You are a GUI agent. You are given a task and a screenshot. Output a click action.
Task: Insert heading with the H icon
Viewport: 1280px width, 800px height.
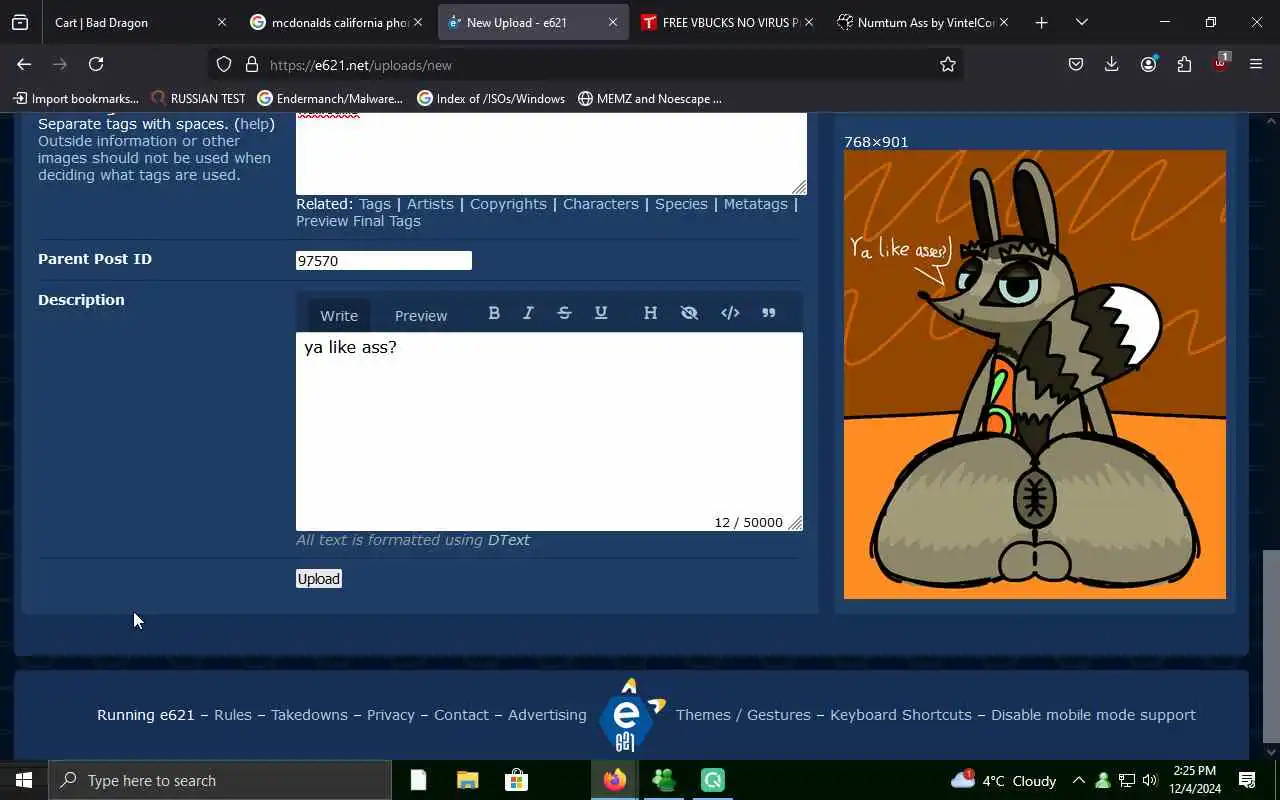coord(650,313)
